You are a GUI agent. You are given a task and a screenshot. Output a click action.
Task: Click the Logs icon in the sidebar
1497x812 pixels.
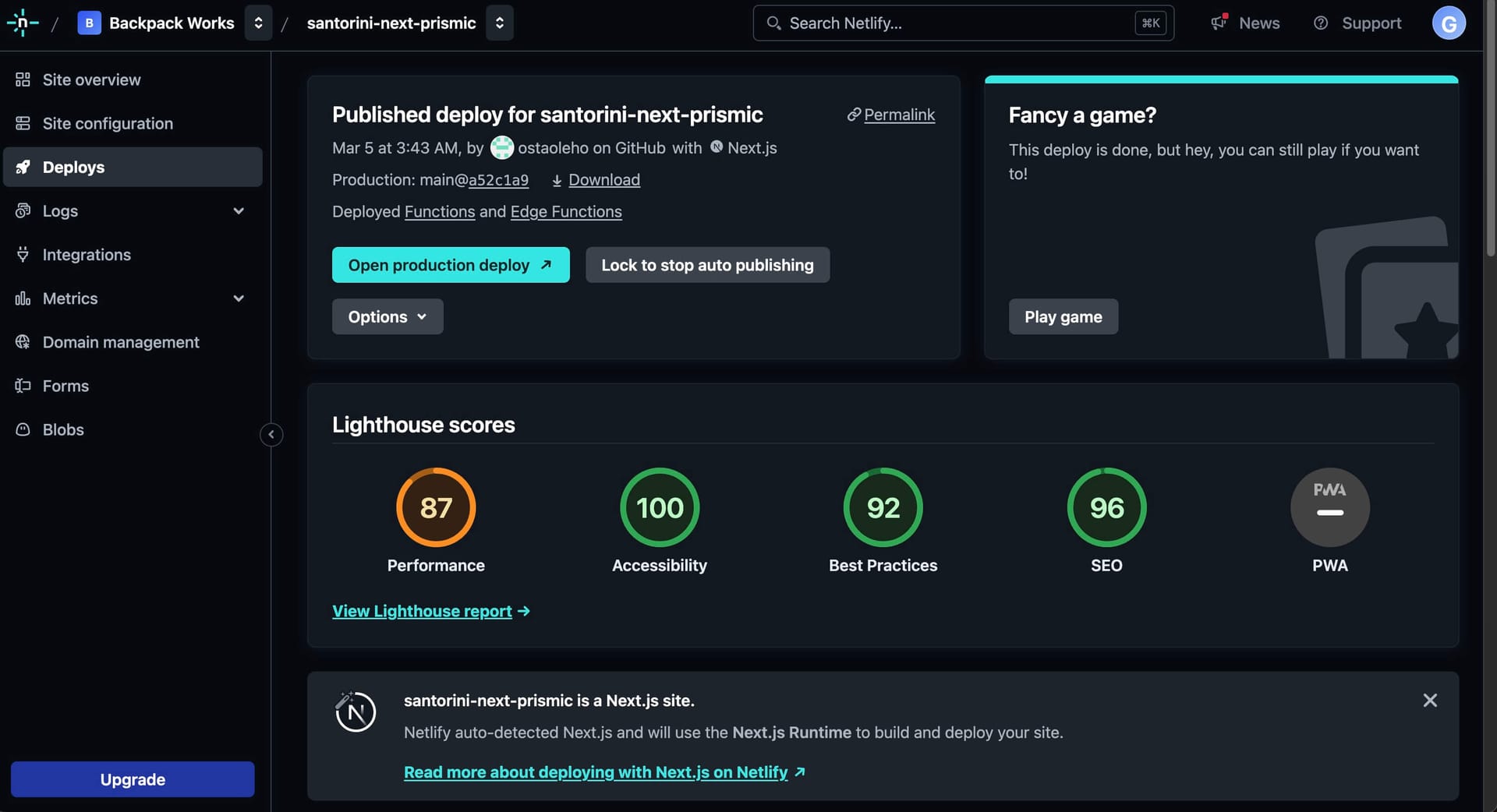pyautogui.click(x=23, y=210)
